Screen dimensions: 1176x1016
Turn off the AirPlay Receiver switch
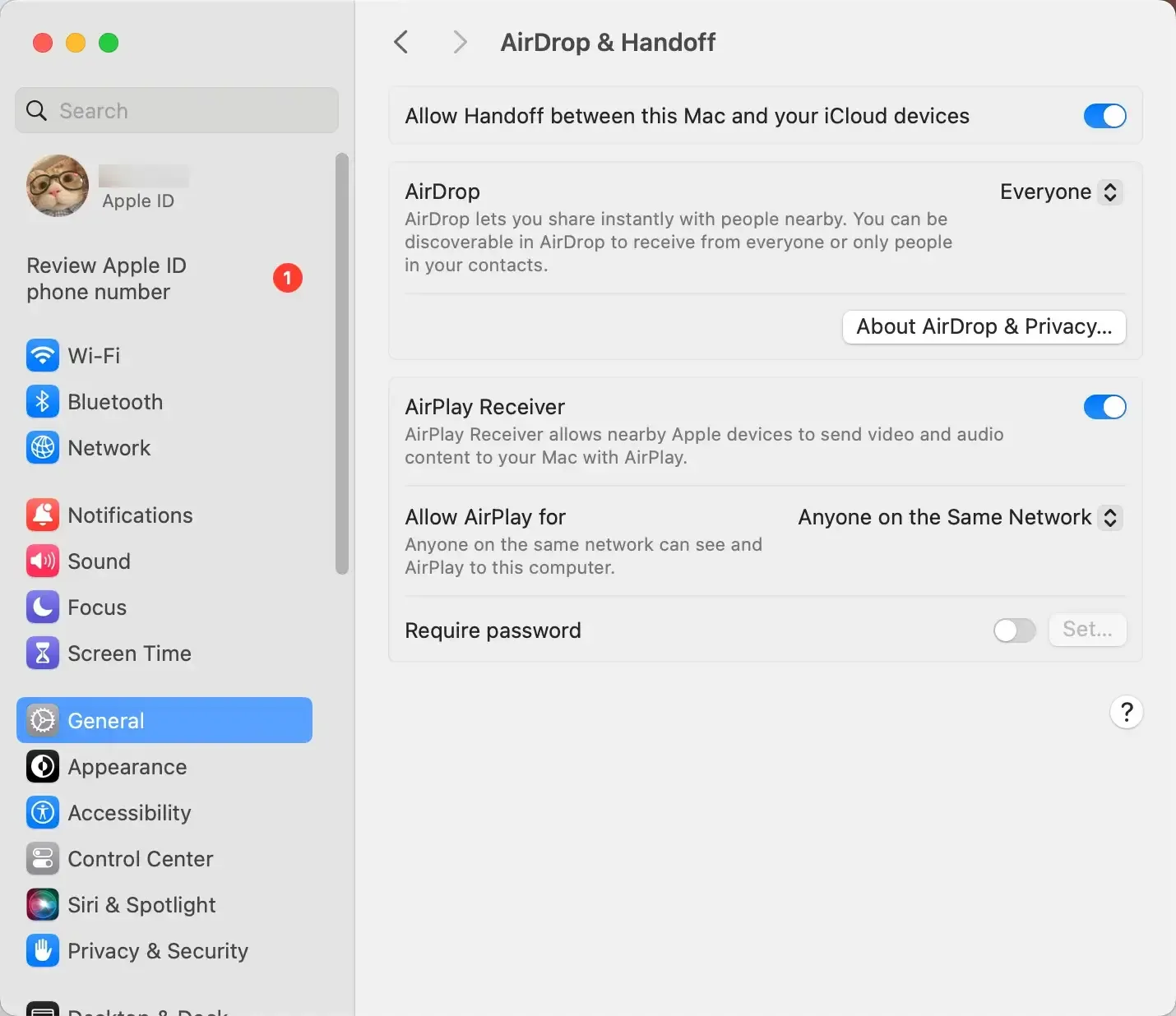tap(1104, 407)
